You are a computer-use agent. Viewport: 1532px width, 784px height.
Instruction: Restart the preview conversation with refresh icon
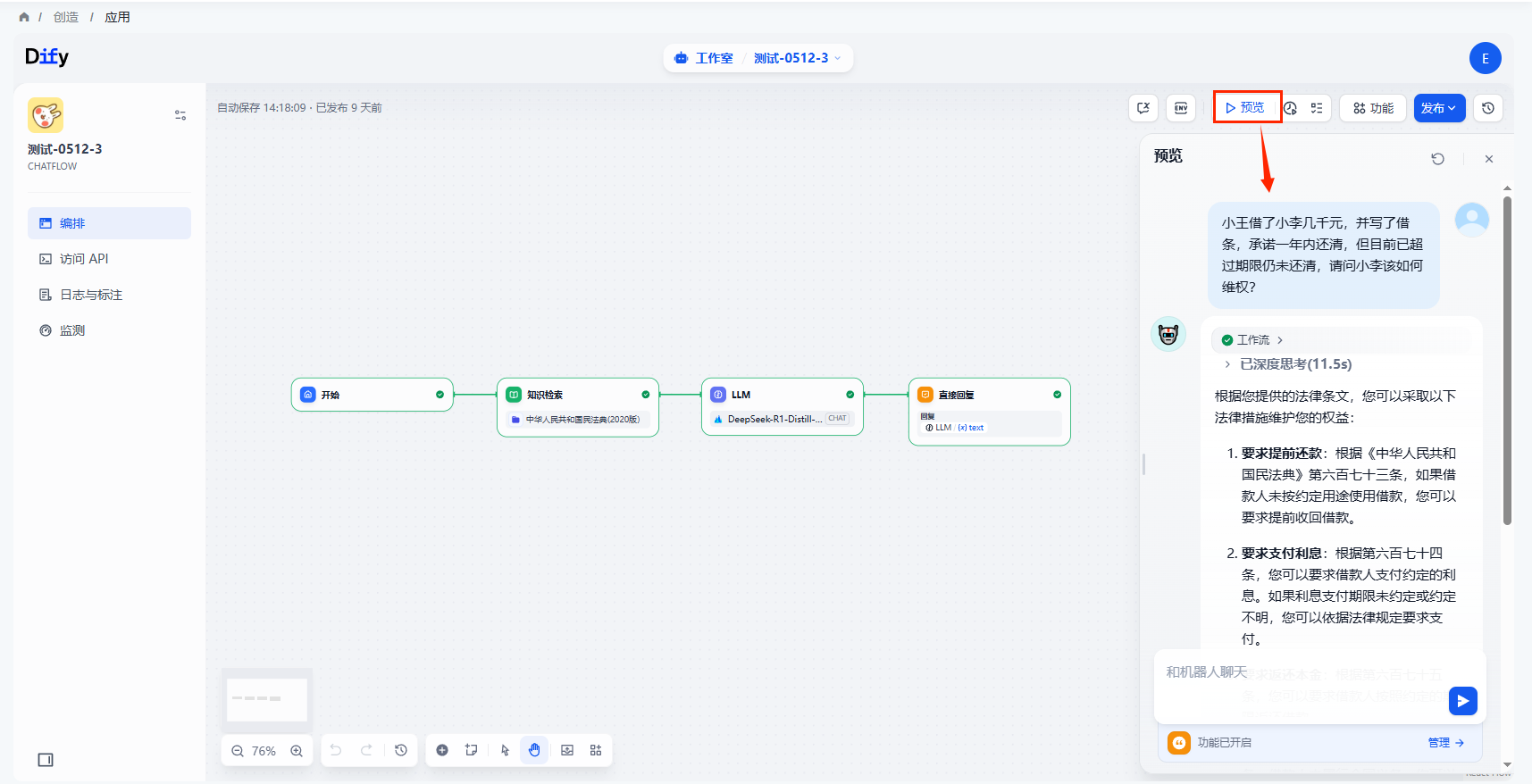[x=1437, y=158]
